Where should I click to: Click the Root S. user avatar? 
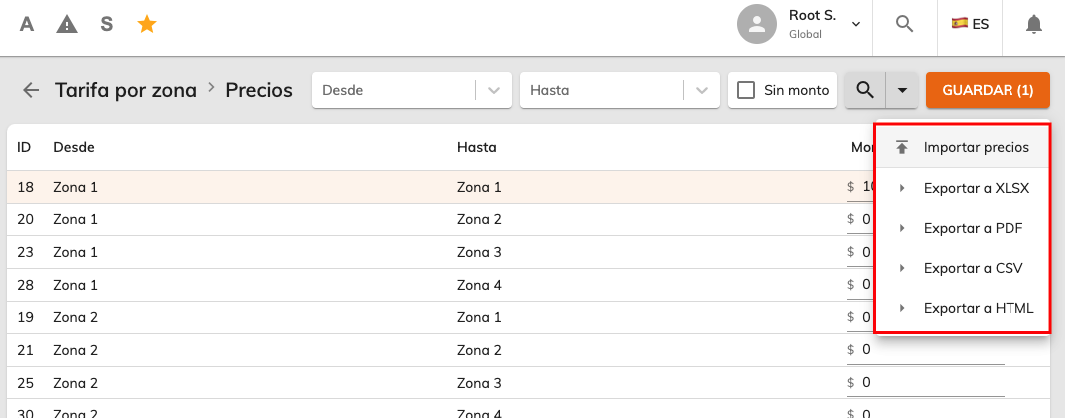(757, 24)
